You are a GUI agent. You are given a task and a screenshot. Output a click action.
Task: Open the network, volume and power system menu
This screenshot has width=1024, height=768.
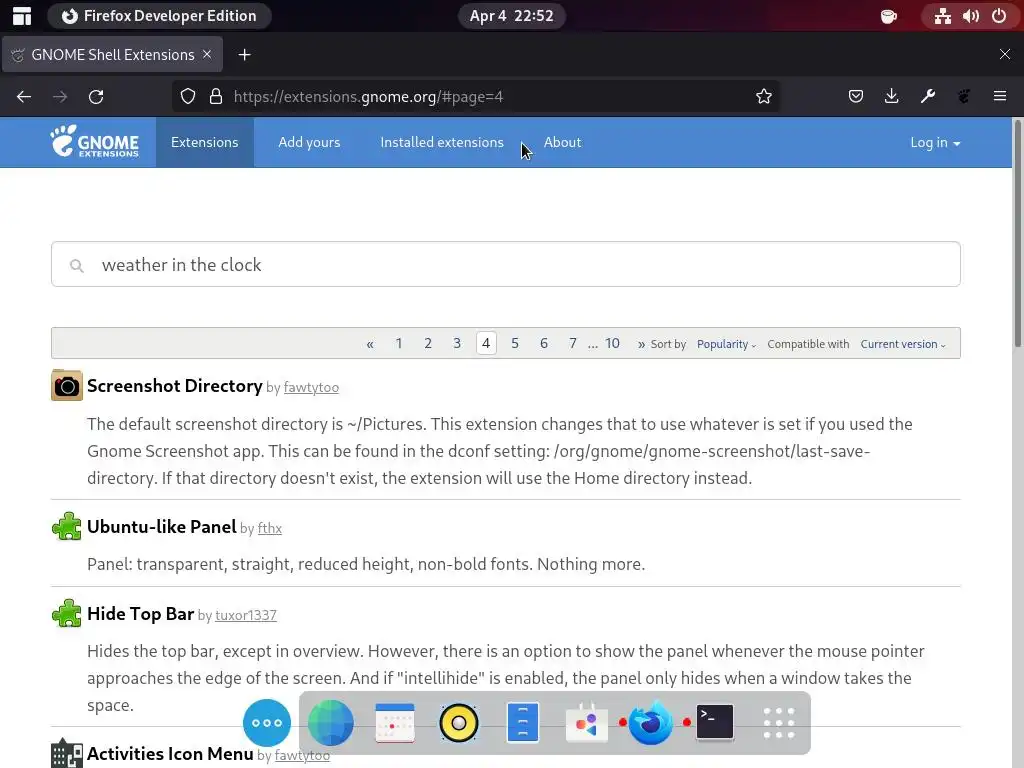970,16
